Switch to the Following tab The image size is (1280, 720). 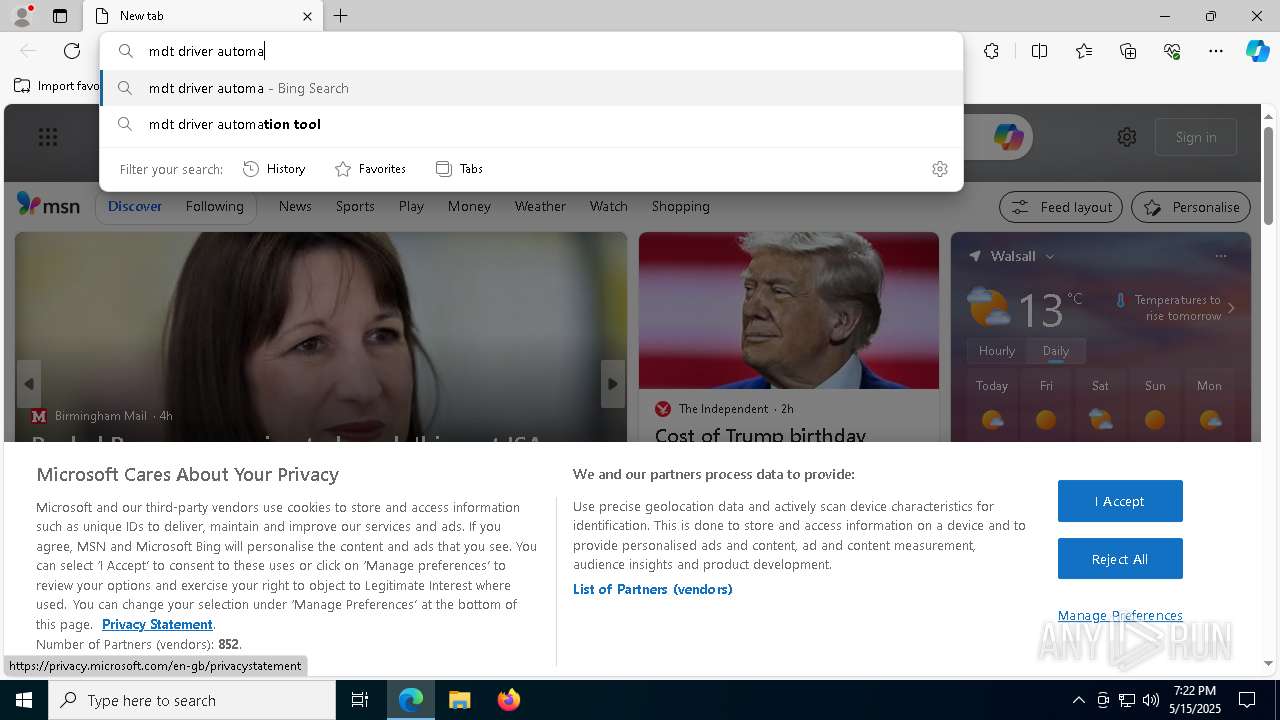[x=214, y=206]
